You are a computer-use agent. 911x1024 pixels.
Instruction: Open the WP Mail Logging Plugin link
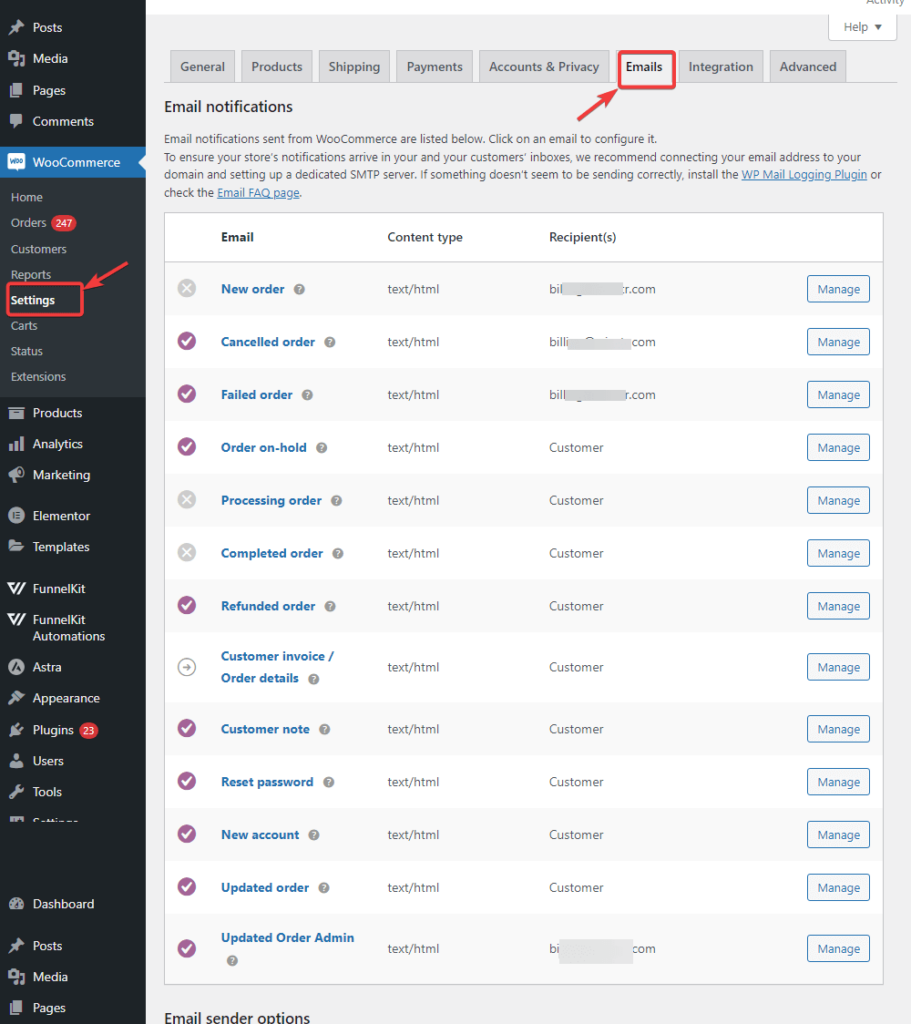[x=803, y=174]
